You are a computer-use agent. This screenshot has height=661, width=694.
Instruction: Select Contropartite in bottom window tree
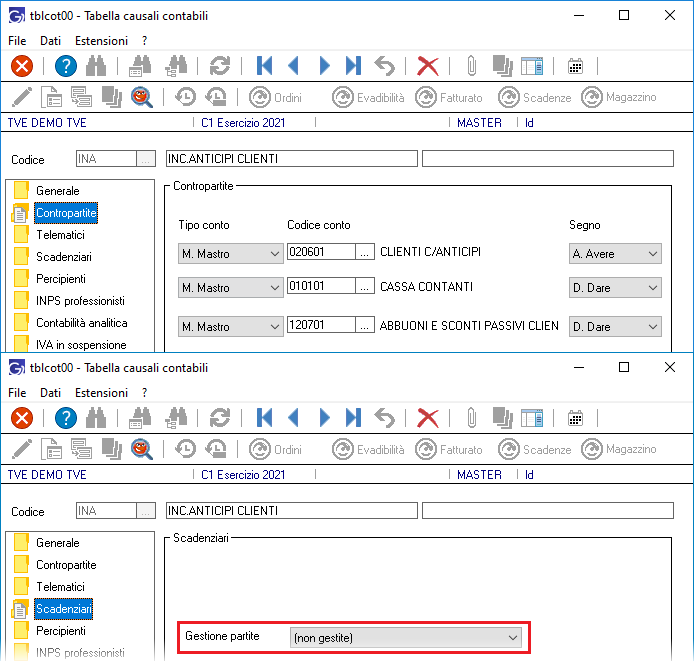tap(66, 565)
